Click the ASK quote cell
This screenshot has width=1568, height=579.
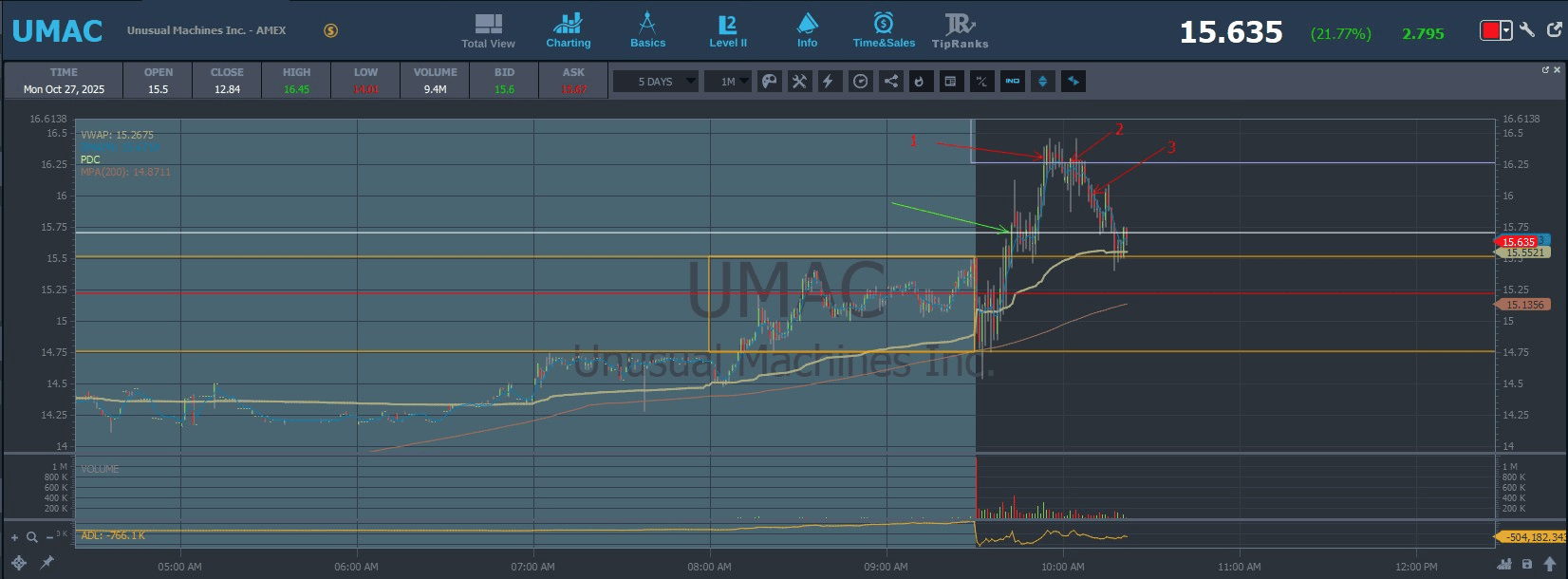coord(573,81)
